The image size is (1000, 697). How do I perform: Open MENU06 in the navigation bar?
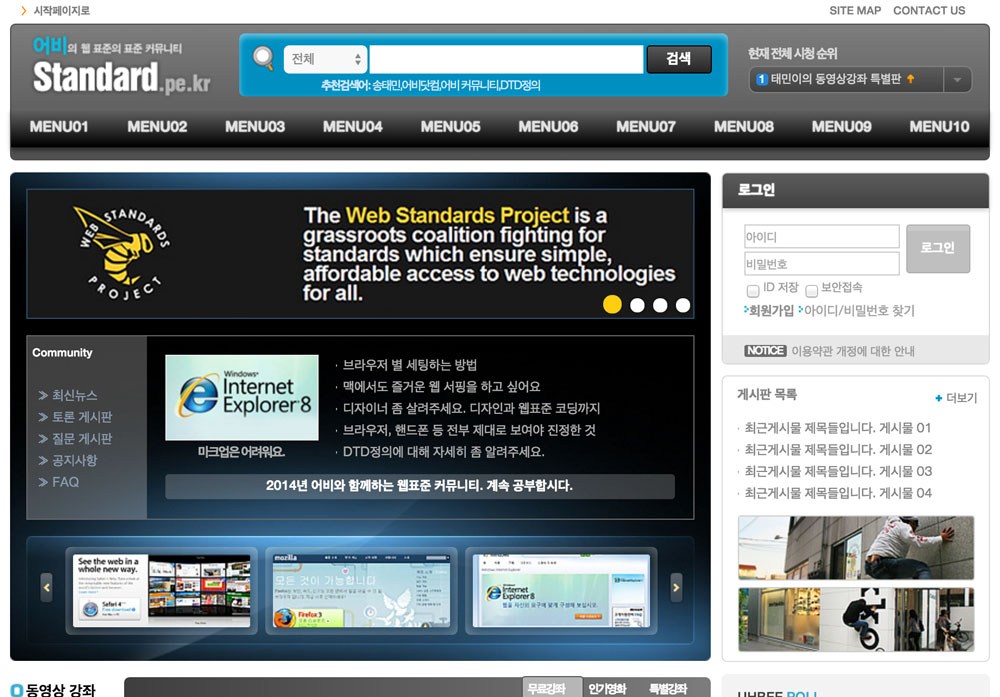point(548,127)
